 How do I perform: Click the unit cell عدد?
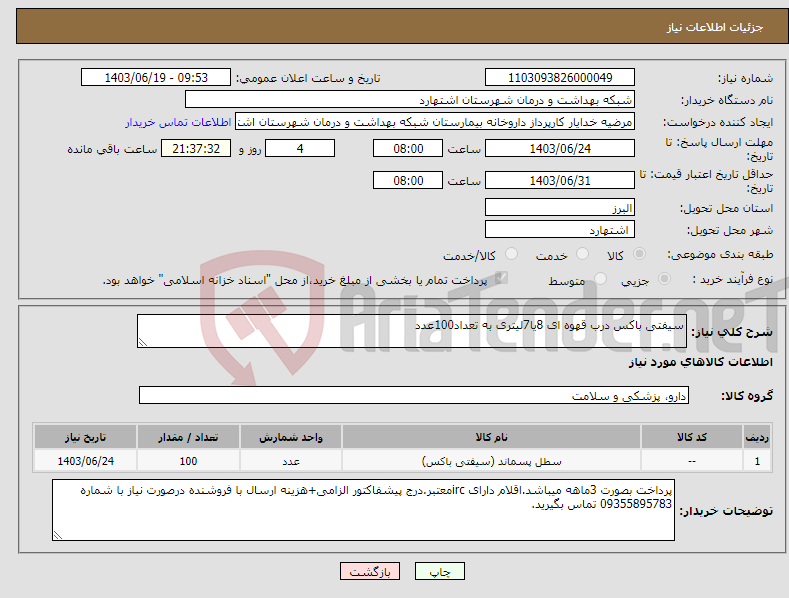point(291,461)
